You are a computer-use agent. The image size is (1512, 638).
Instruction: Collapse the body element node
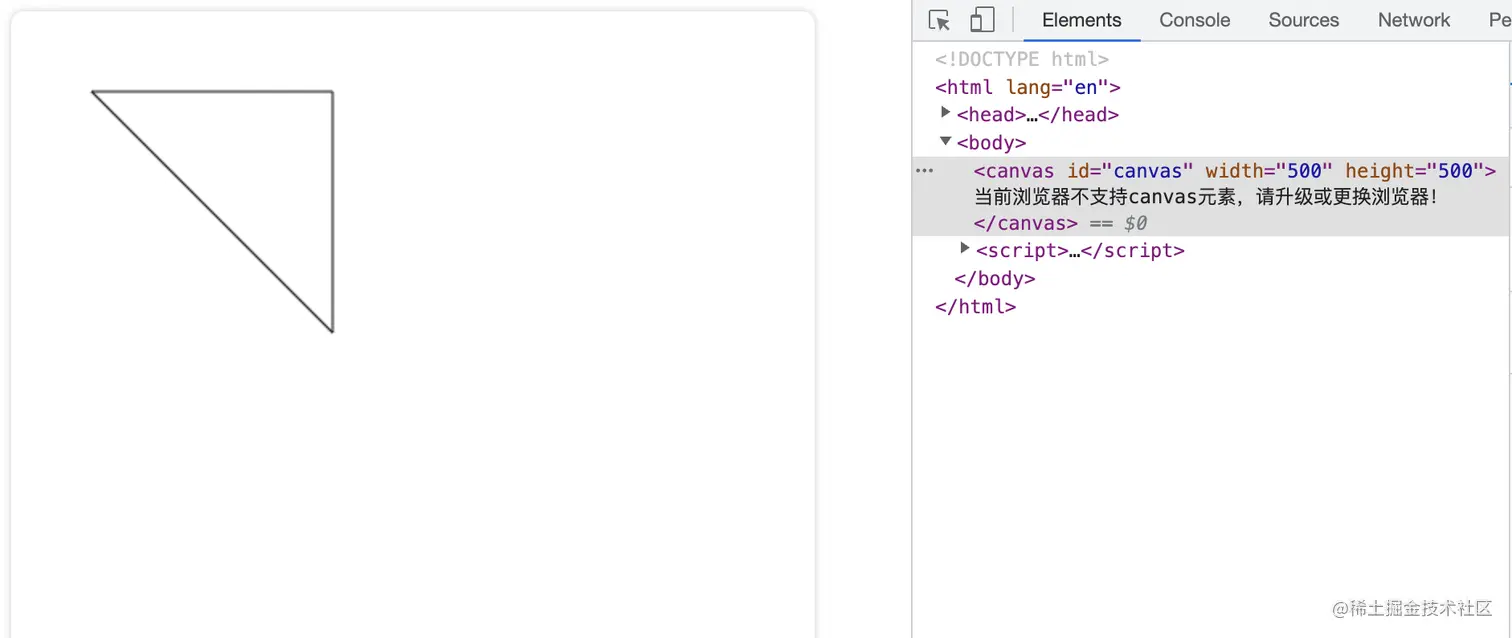coord(945,141)
